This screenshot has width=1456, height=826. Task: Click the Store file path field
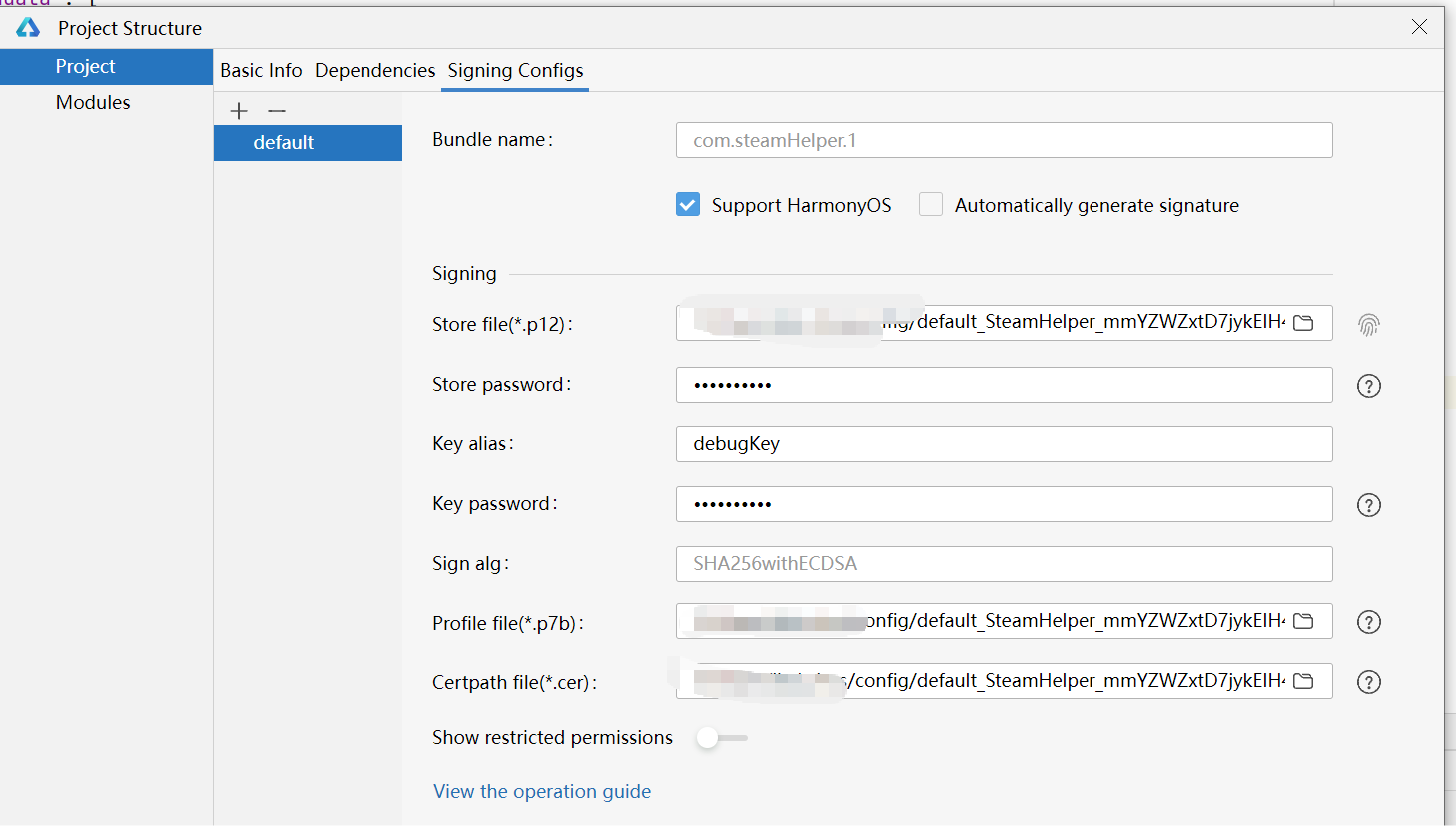[x=1004, y=323]
